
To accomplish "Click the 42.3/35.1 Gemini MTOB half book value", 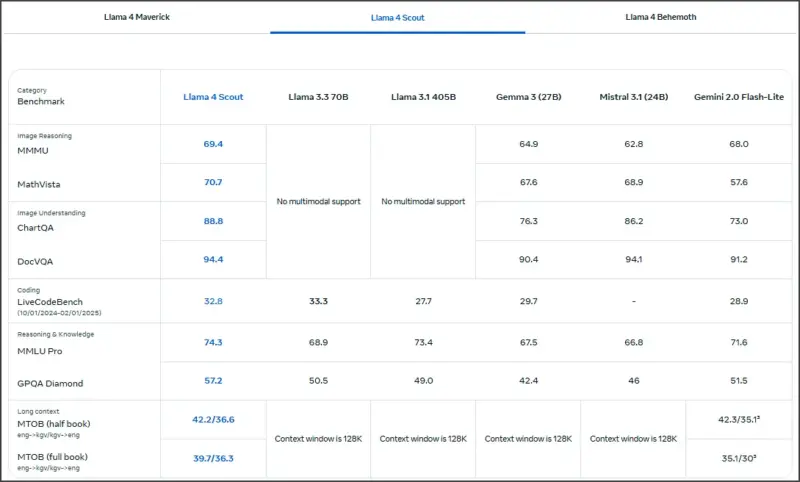I will (739, 419).
